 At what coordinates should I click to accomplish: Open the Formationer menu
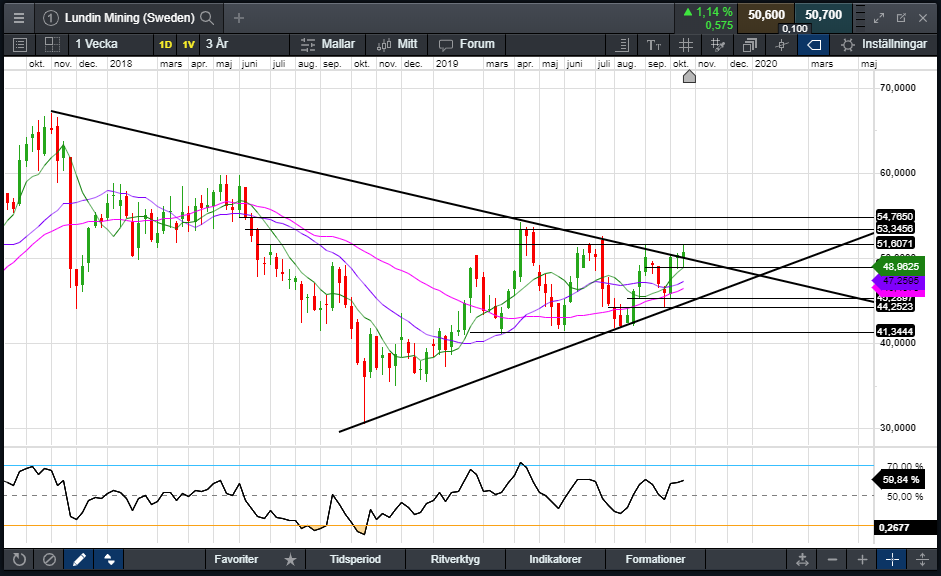click(655, 560)
